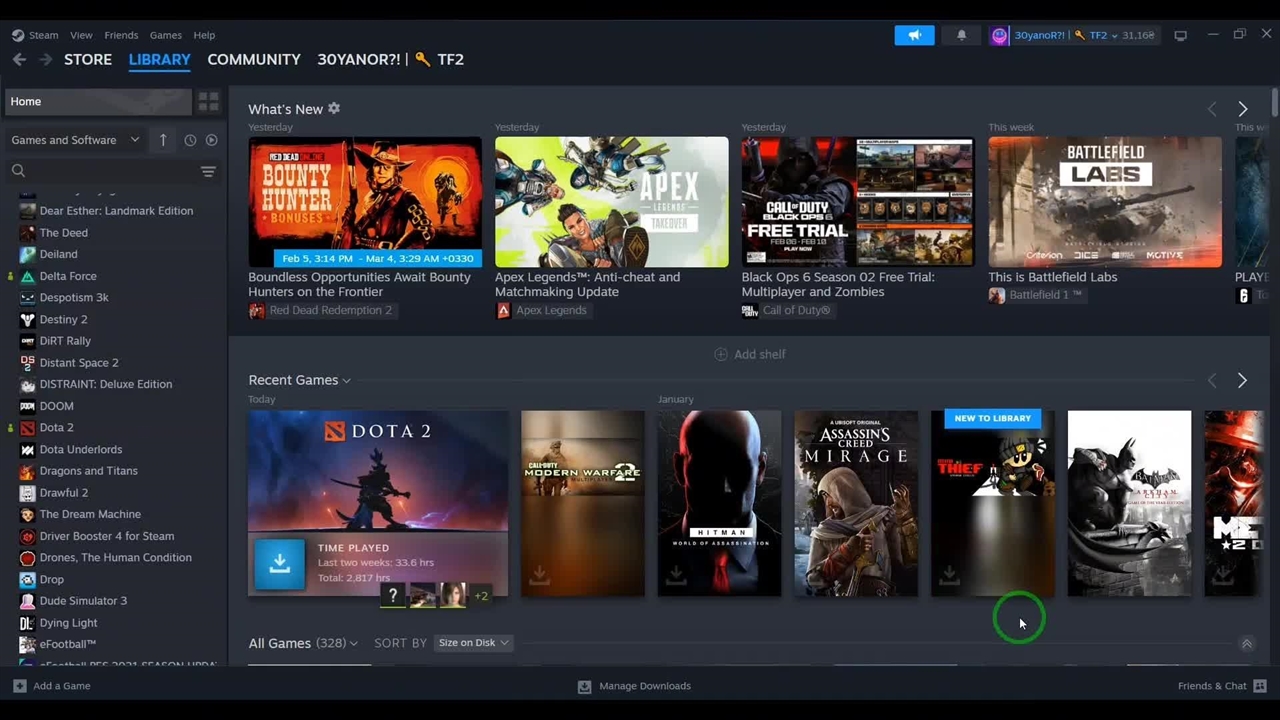1280x720 pixels.
Task: Toggle the recent activity clock filter
Action: pyautogui.click(x=190, y=140)
